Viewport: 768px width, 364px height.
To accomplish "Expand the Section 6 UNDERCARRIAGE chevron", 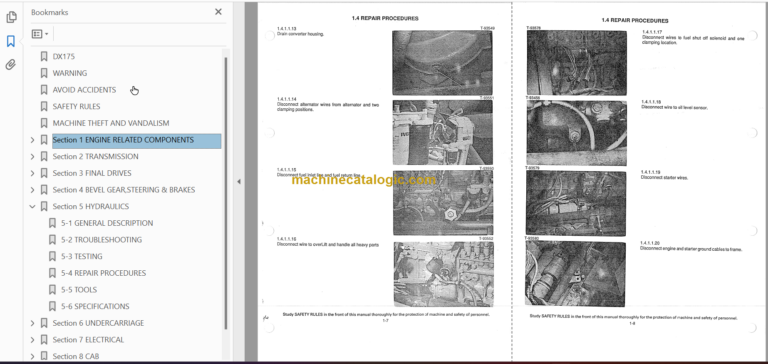I will 32,323.
